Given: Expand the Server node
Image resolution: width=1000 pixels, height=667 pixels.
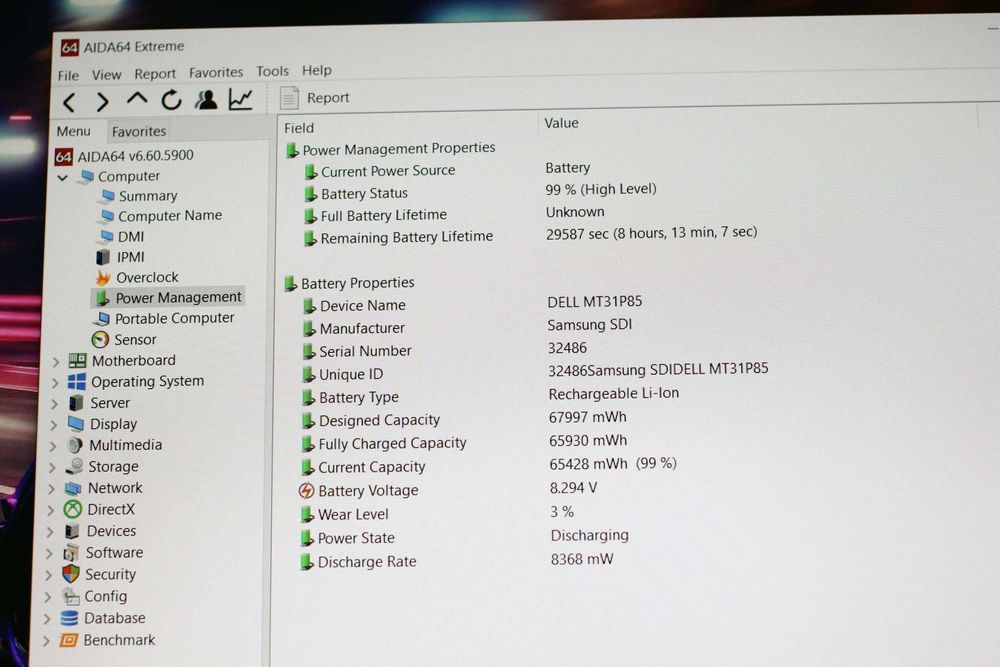Looking at the screenshot, I should 54,404.
